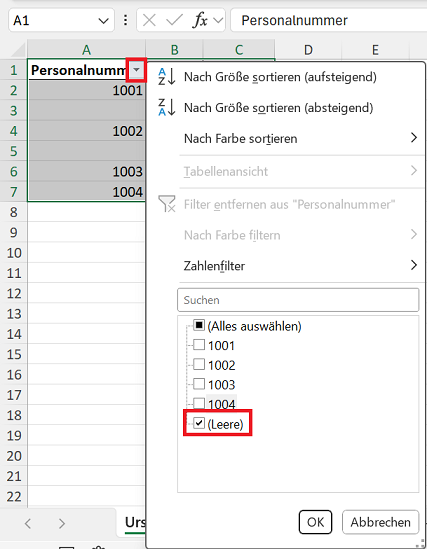Toggle the (Alles auswählen) checkbox

click(x=199, y=325)
